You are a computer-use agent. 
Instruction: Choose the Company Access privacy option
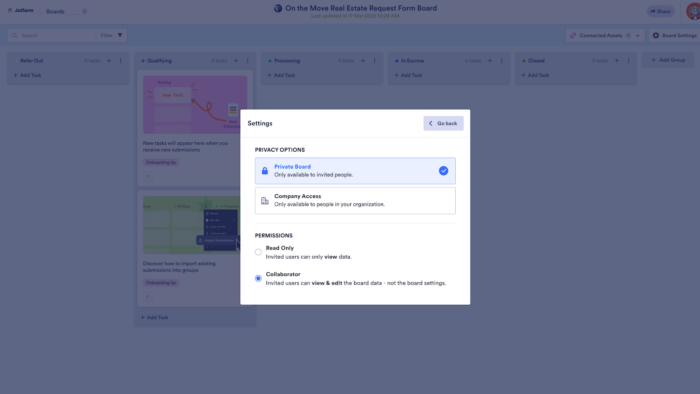point(355,200)
